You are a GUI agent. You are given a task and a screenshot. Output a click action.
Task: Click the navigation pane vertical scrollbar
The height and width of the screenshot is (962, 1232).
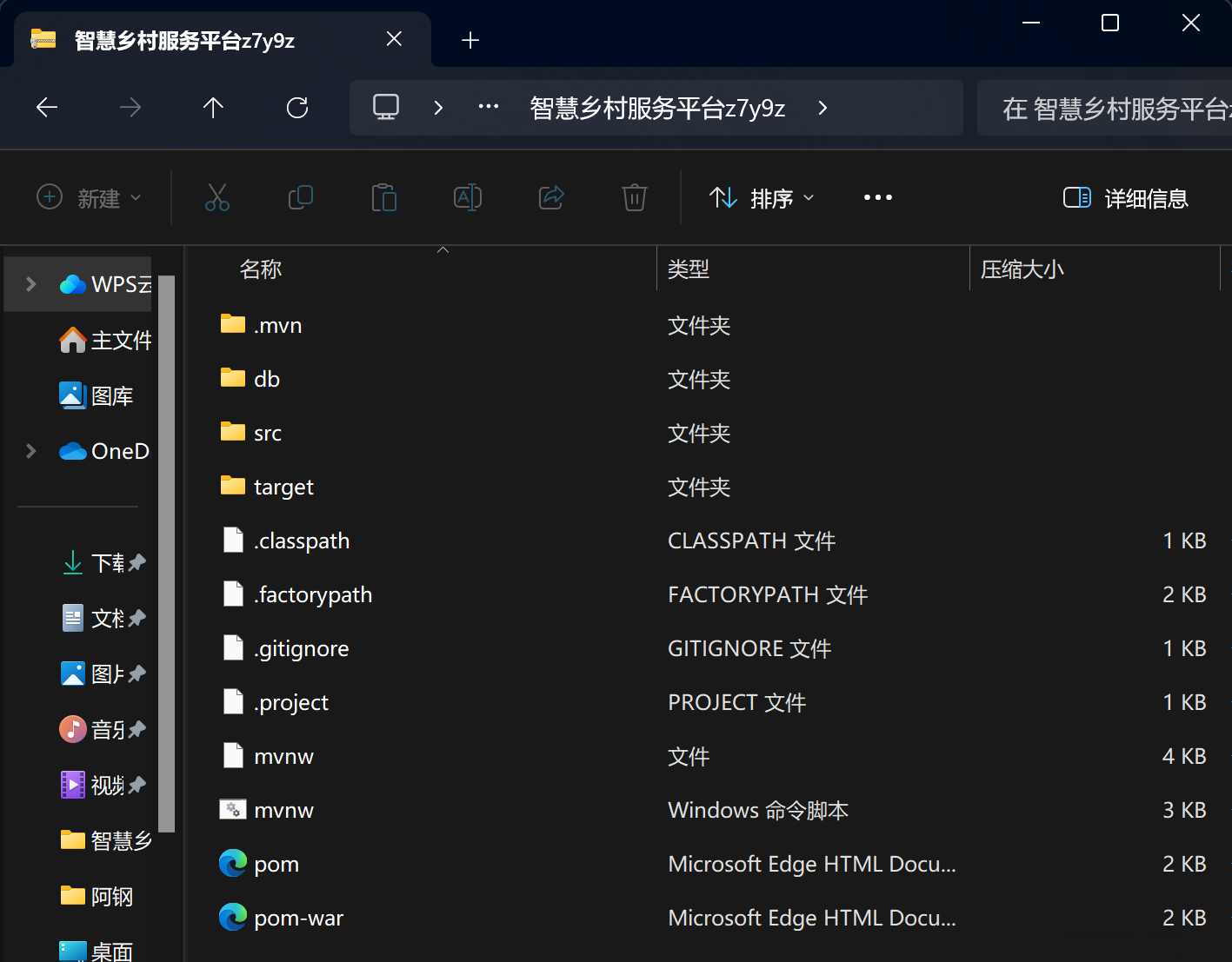click(x=166, y=553)
